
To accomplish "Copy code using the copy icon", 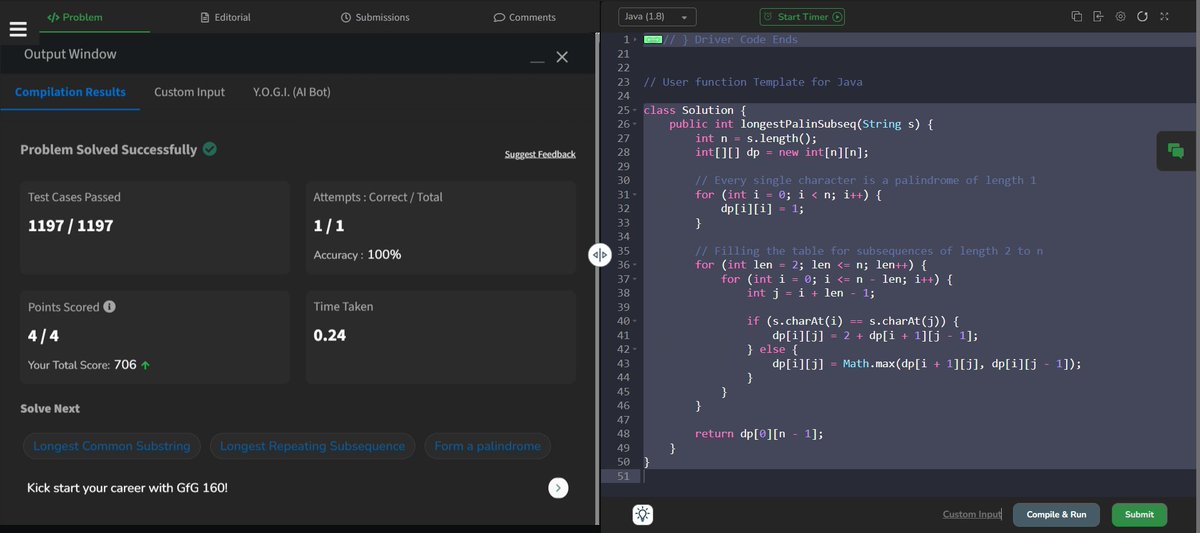I will (1076, 17).
